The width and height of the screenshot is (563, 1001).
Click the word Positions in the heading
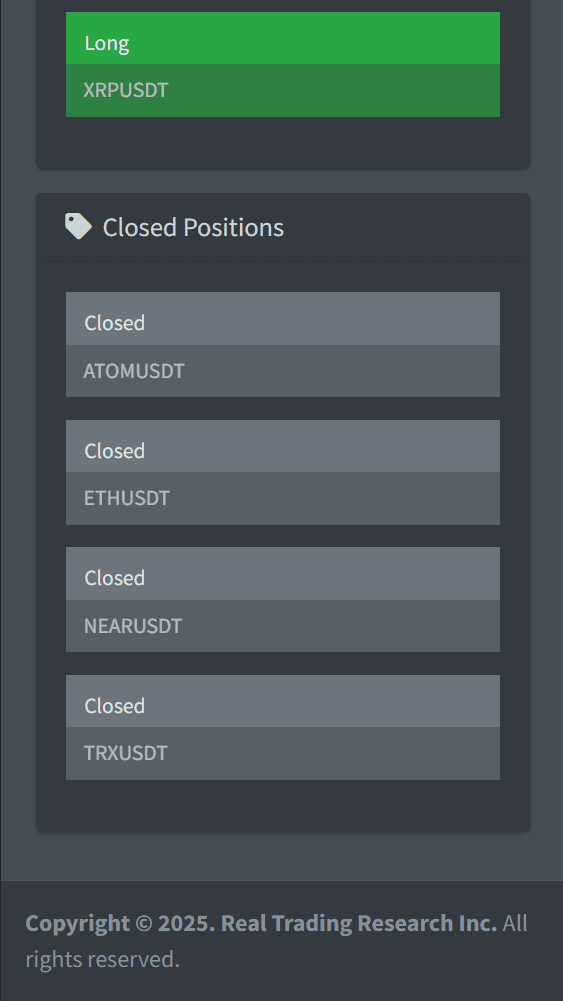(233, 227)
